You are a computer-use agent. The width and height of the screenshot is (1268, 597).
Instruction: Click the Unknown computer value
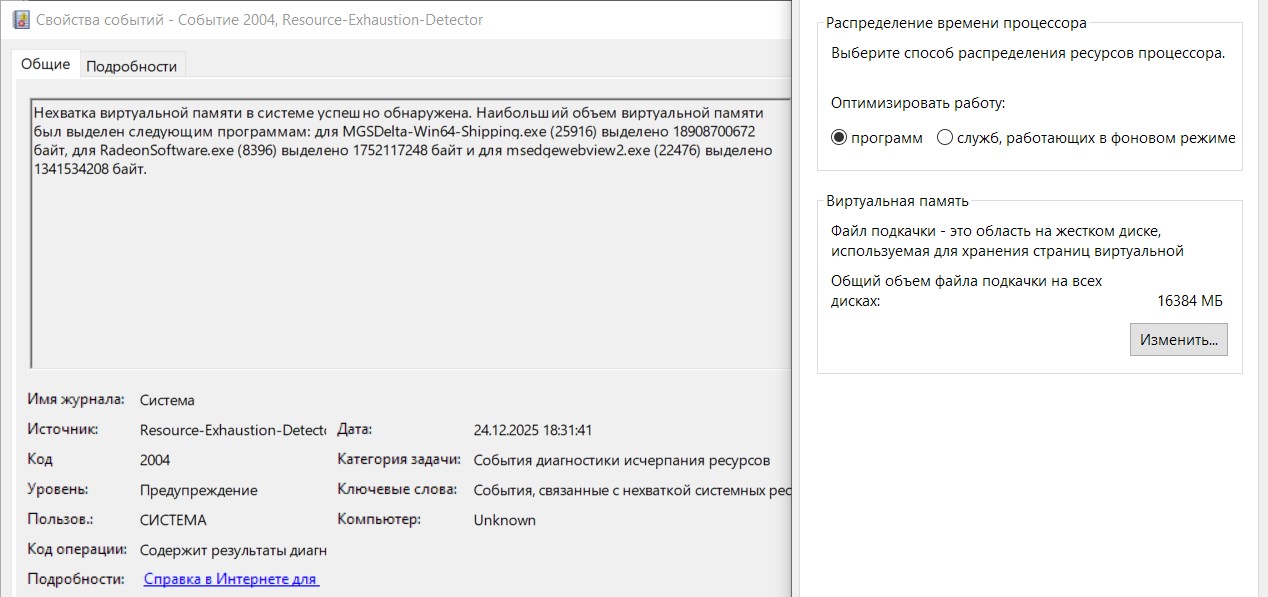point(504,520)
